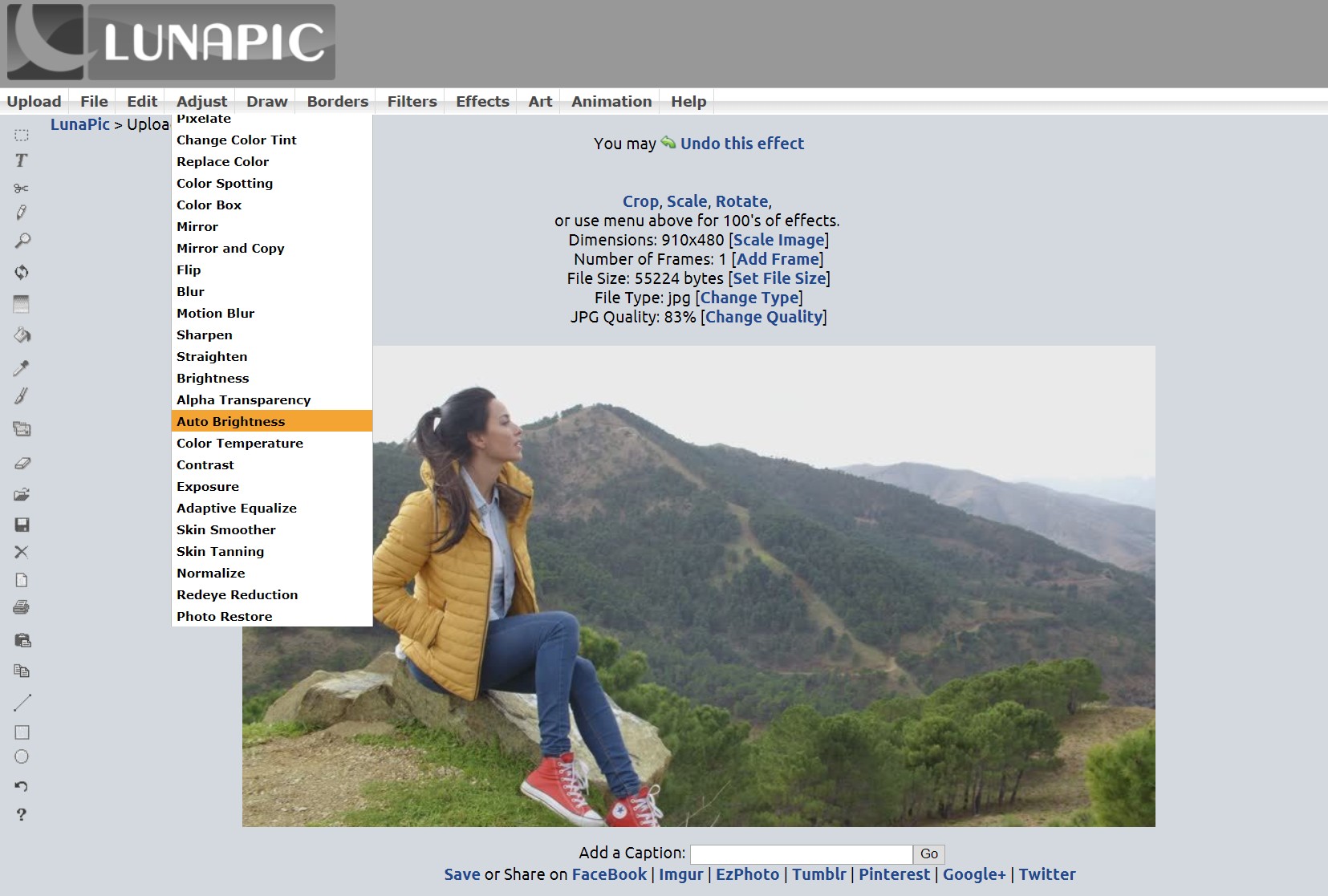Click the printer icon
This screenshot has width=1328, height=896.
click(22, 607)
